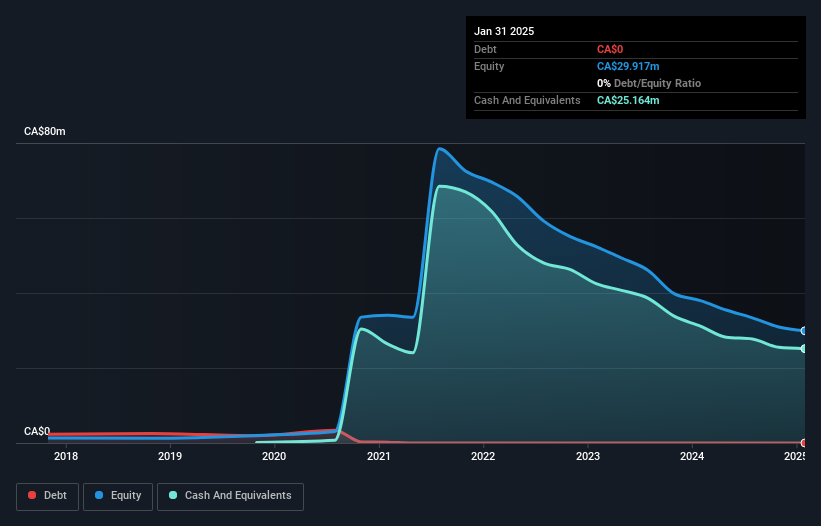Screen dimensions: 821x526
Task: Click the CA$25.164m cash value
Action: (x=628, y=100)
